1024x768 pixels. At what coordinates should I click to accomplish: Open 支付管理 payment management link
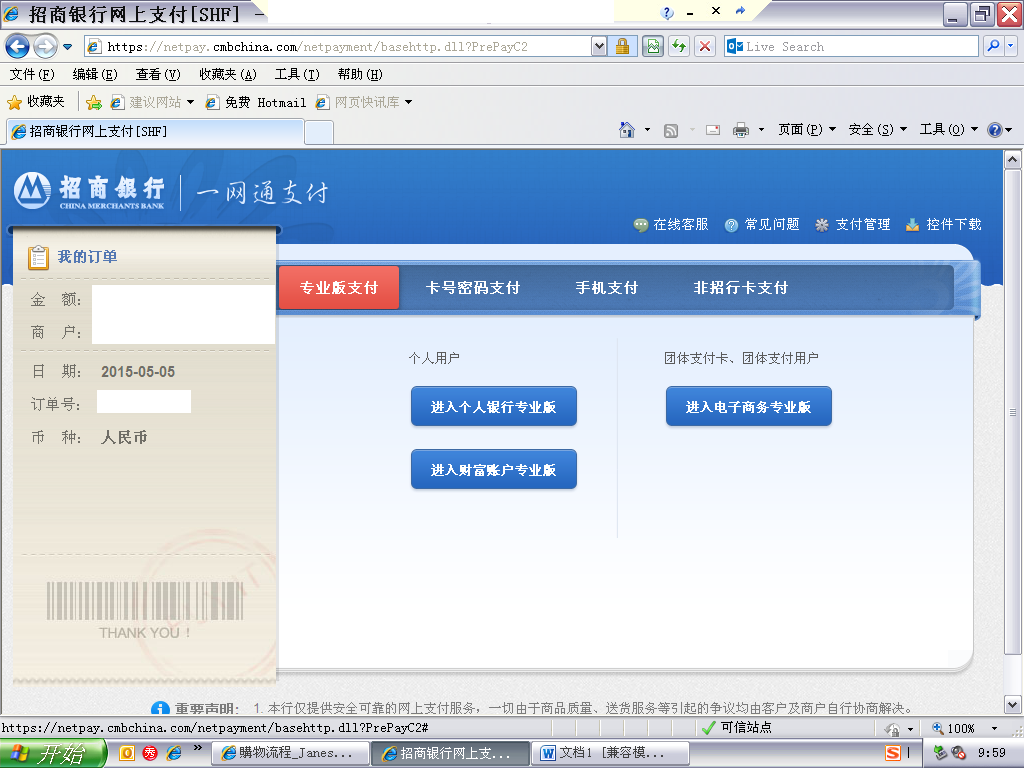click(x=853, y=225)
